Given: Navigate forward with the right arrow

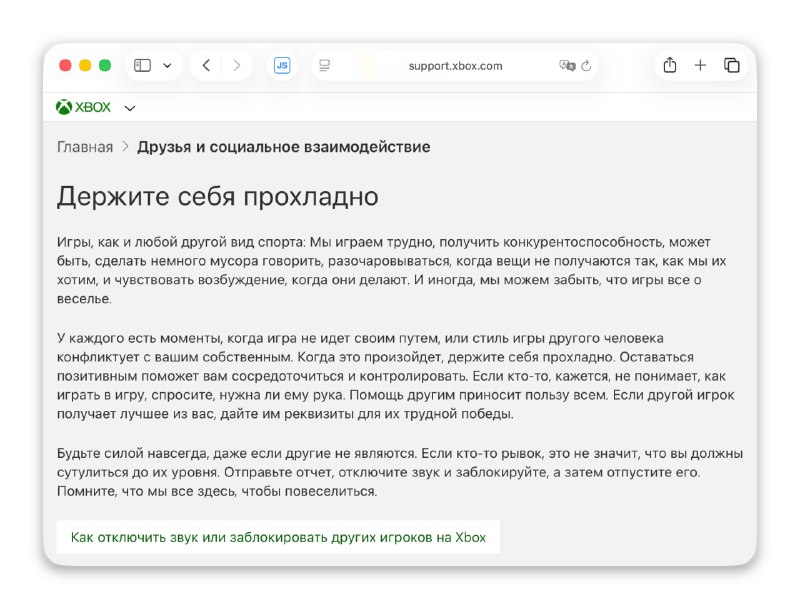Looking at the screenshot, I should (x=236, y=65).
